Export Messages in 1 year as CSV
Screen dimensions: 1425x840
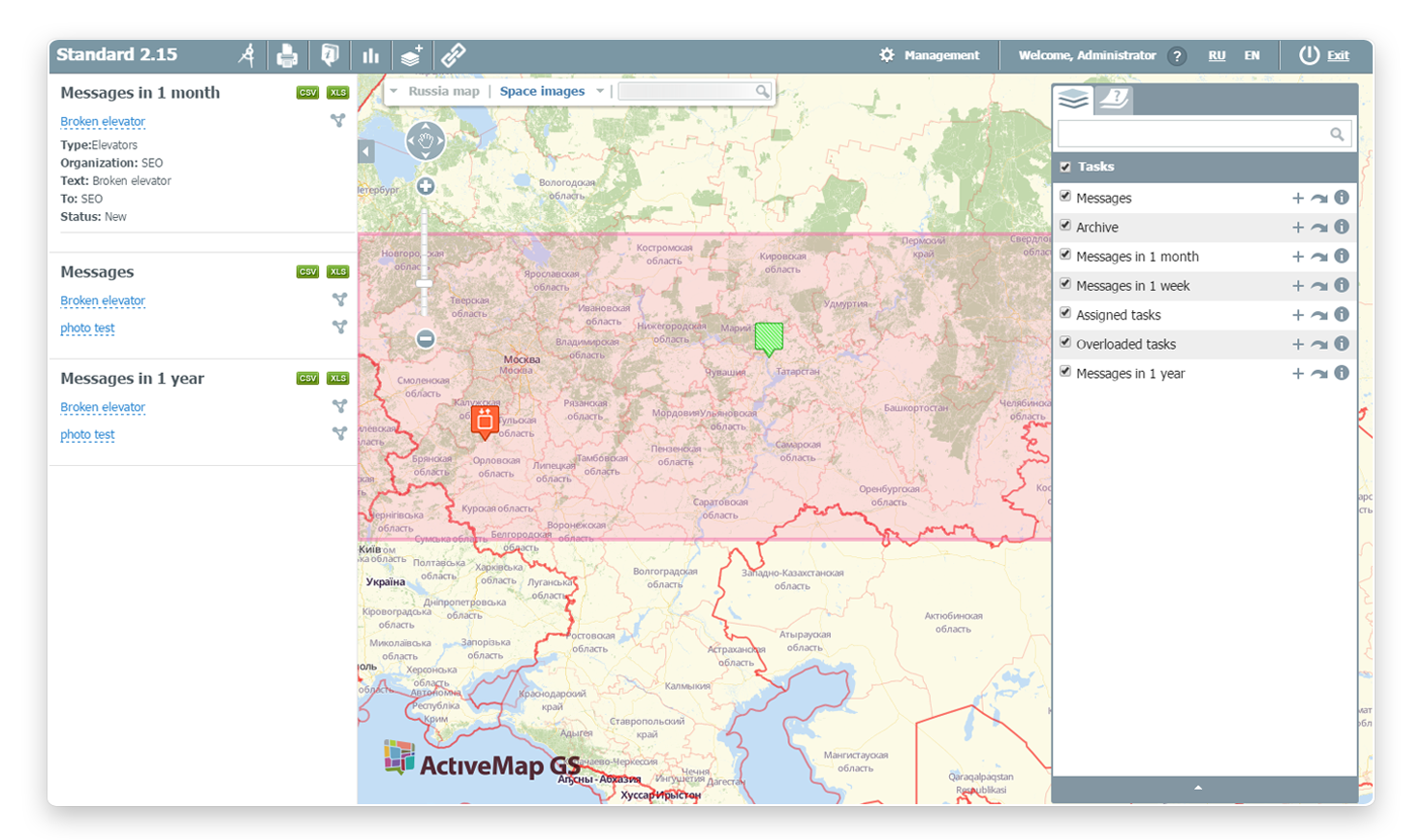tap(308, 379)
